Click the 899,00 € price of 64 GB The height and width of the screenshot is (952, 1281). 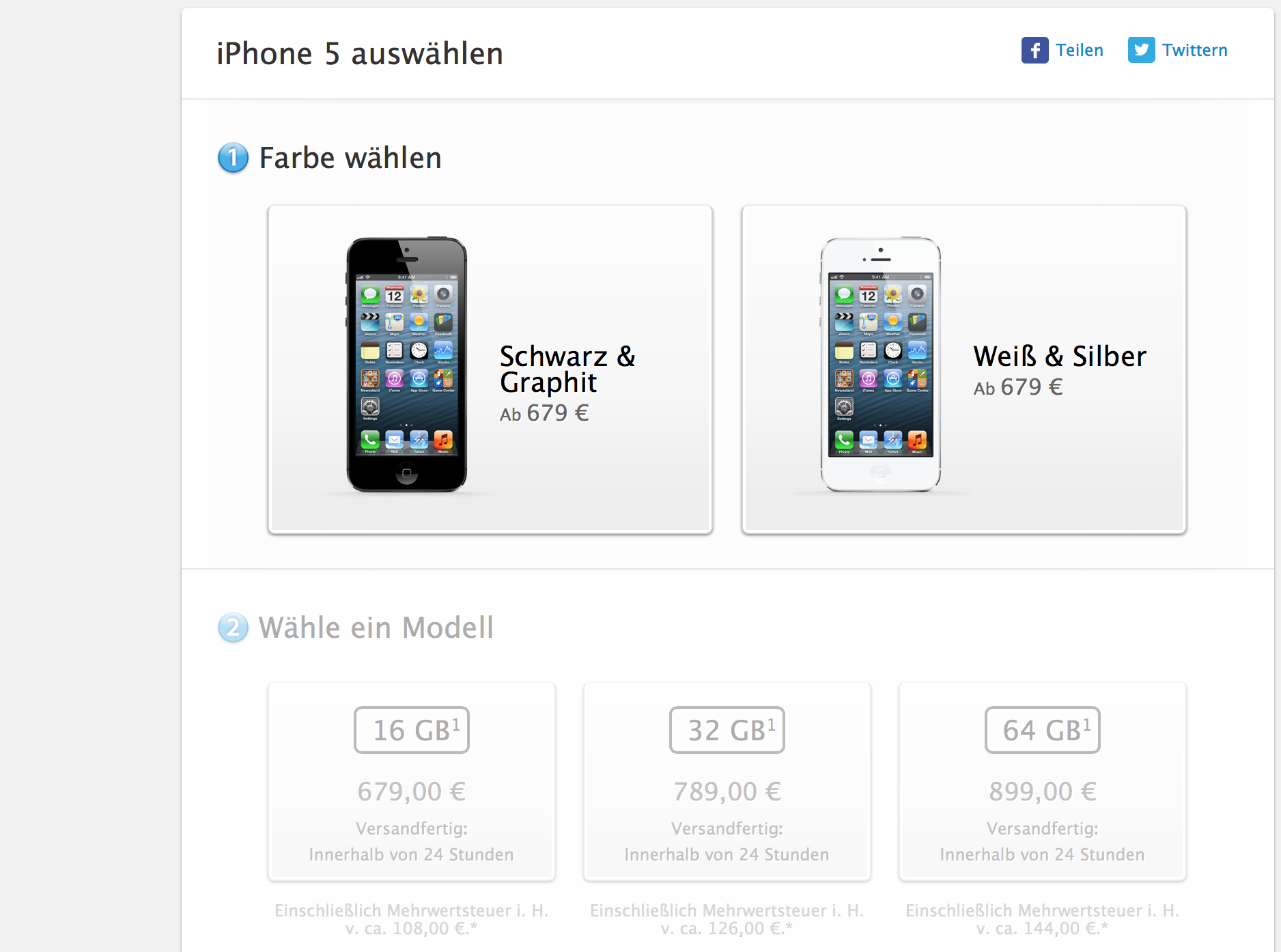1043,792
